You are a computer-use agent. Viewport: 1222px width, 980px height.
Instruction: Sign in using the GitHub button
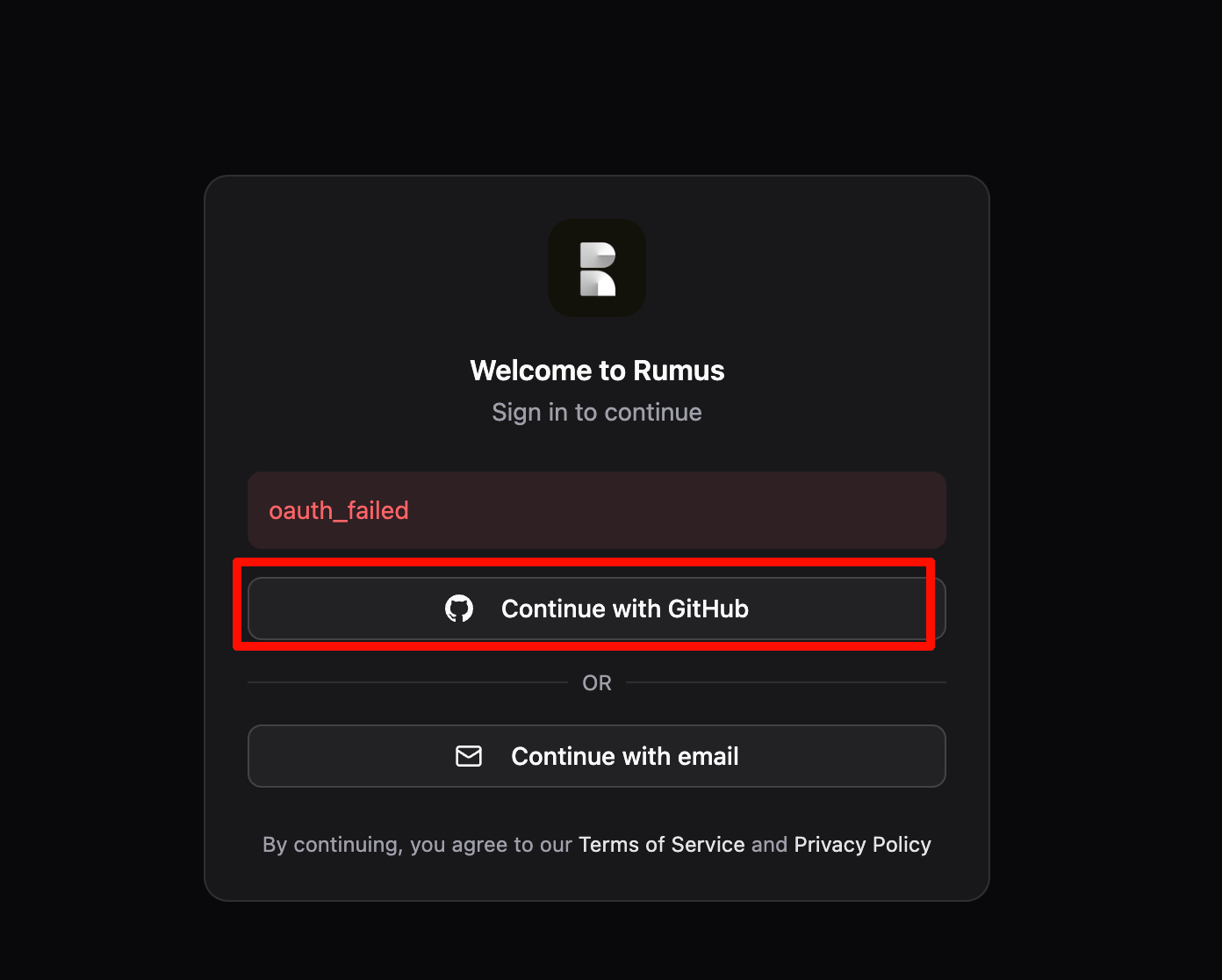(597, 609)
